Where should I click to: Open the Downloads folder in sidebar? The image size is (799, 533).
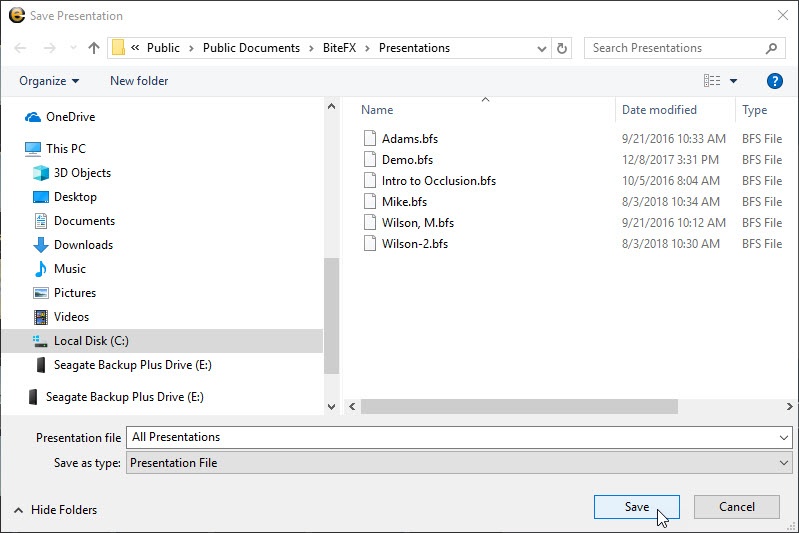83,245
